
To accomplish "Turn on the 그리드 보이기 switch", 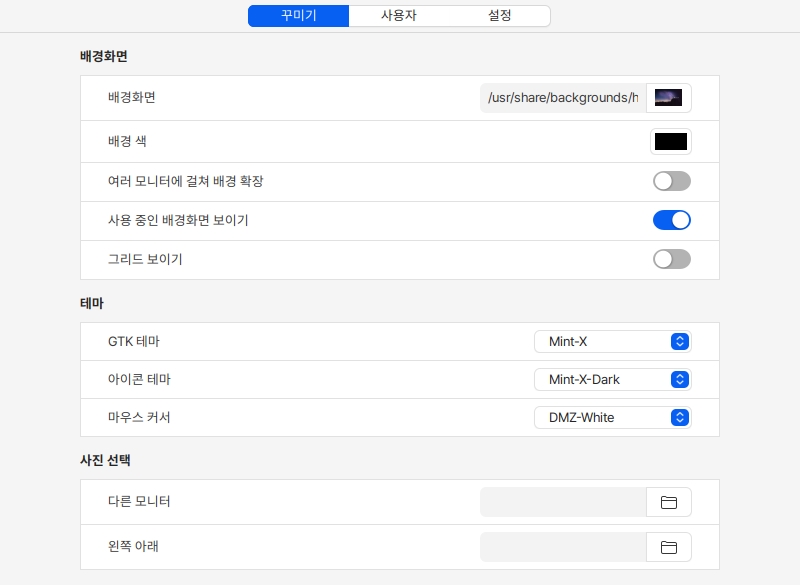I will pos(671,259).
